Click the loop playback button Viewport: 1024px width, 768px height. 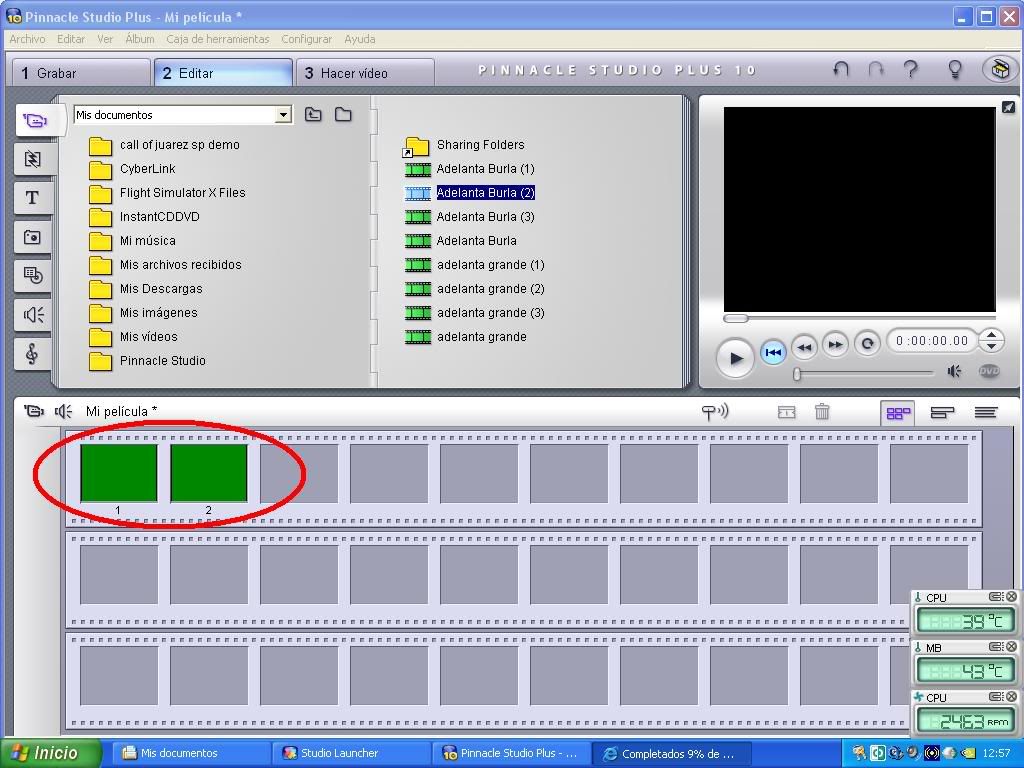point(867,343)
